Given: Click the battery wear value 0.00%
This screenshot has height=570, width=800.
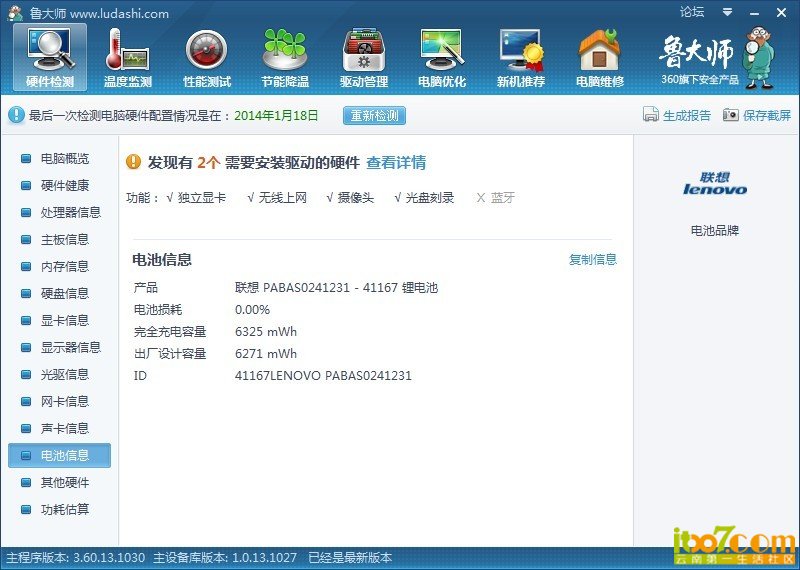Looking at the screenshot, I should point(252,310).
